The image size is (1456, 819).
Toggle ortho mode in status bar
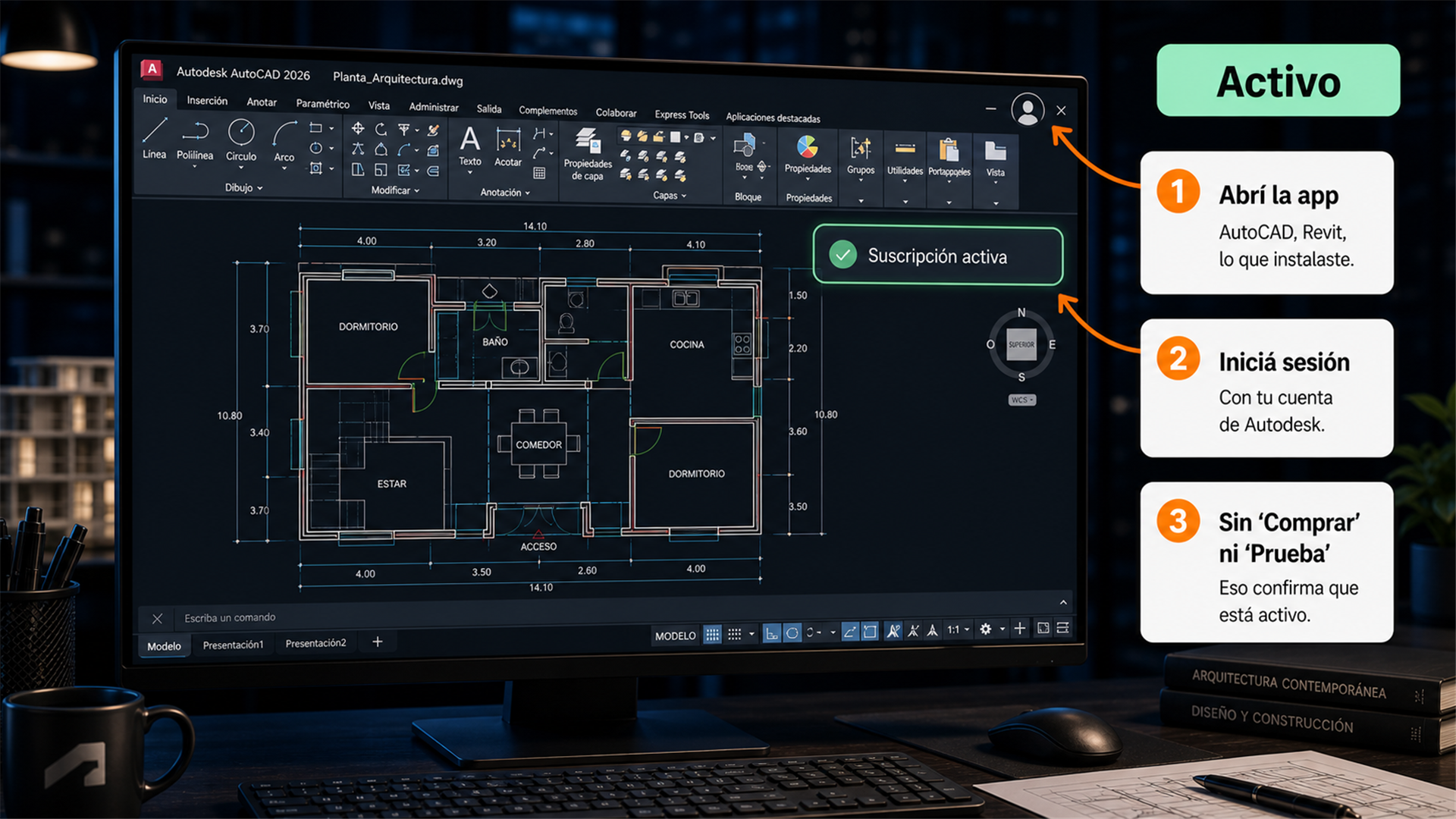[771, 633]
